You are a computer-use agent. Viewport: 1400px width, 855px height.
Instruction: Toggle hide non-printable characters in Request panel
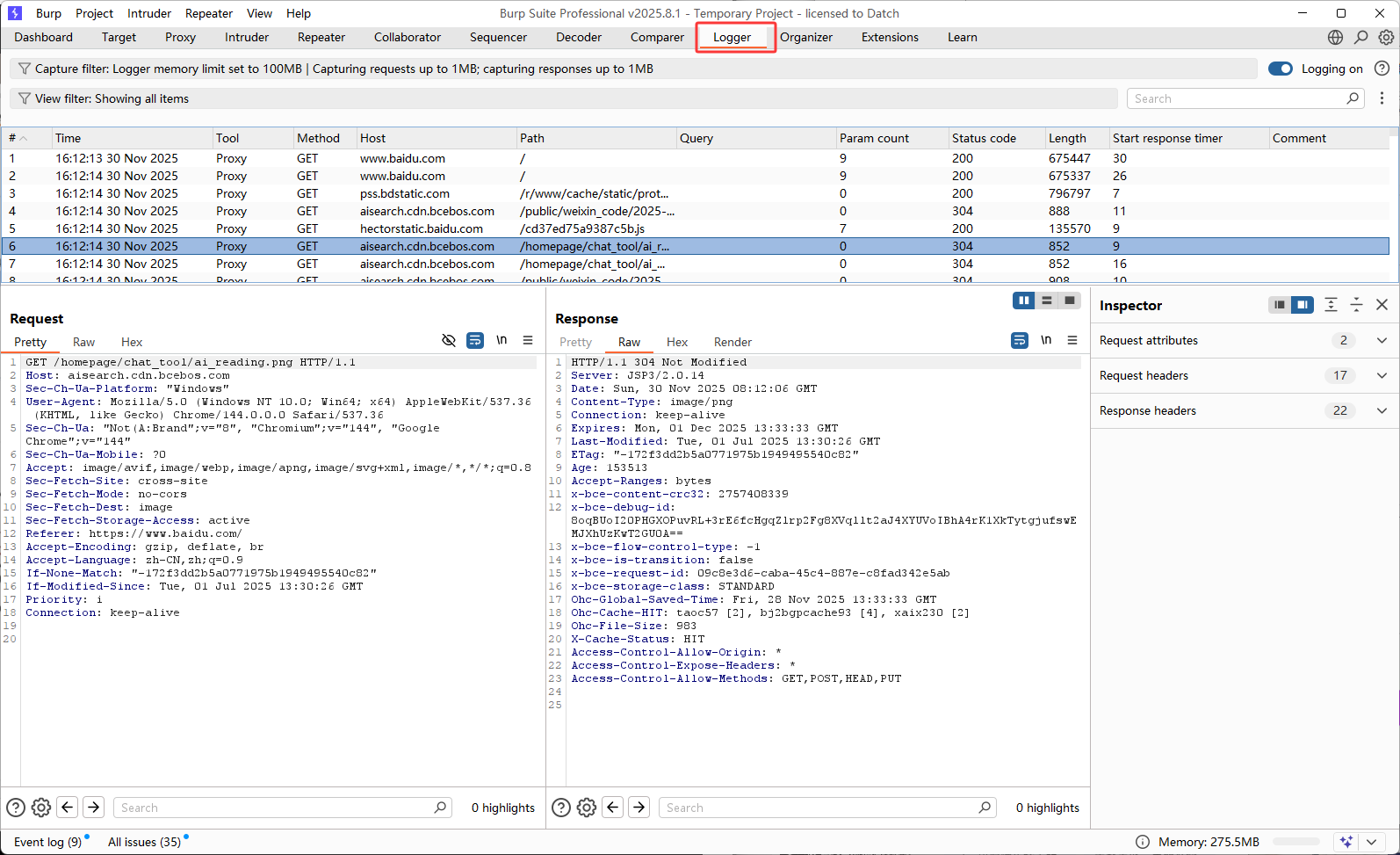449,340
